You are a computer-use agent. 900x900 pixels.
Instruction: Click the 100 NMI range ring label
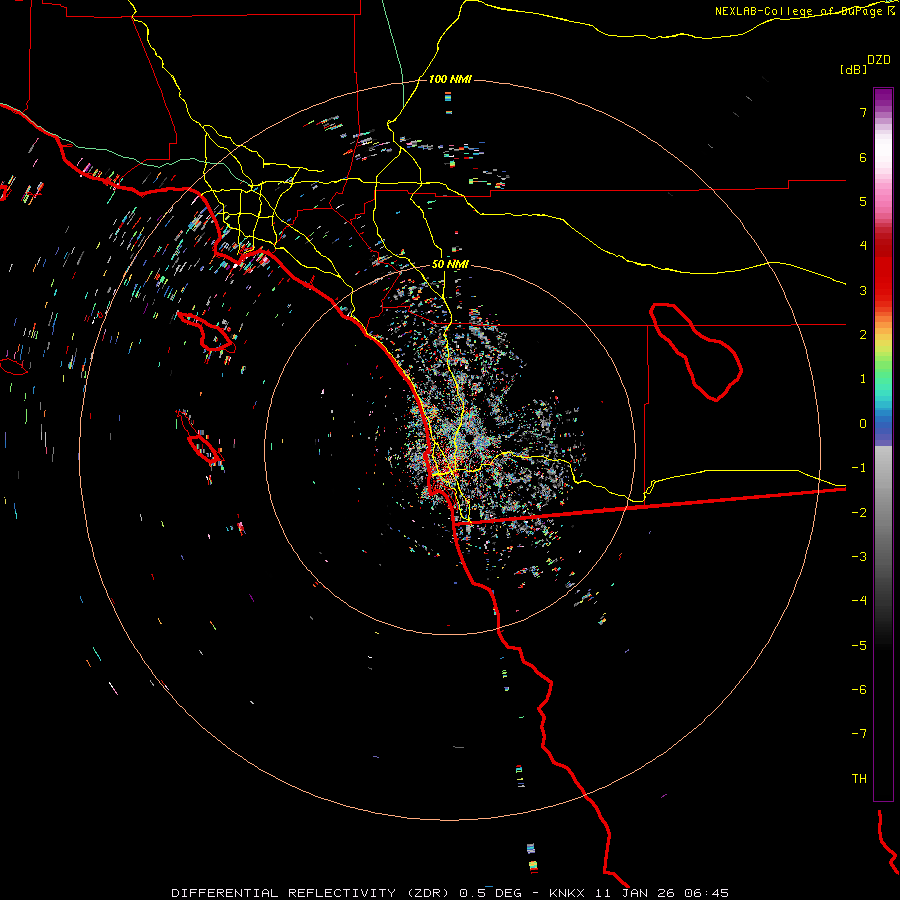450,79
